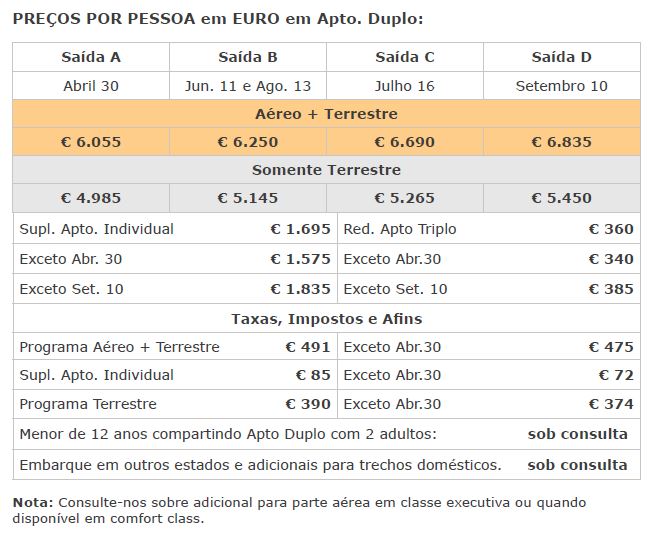Click the Saída A column header
This screenshot has width=658, height=537.
tap(91, 57)
